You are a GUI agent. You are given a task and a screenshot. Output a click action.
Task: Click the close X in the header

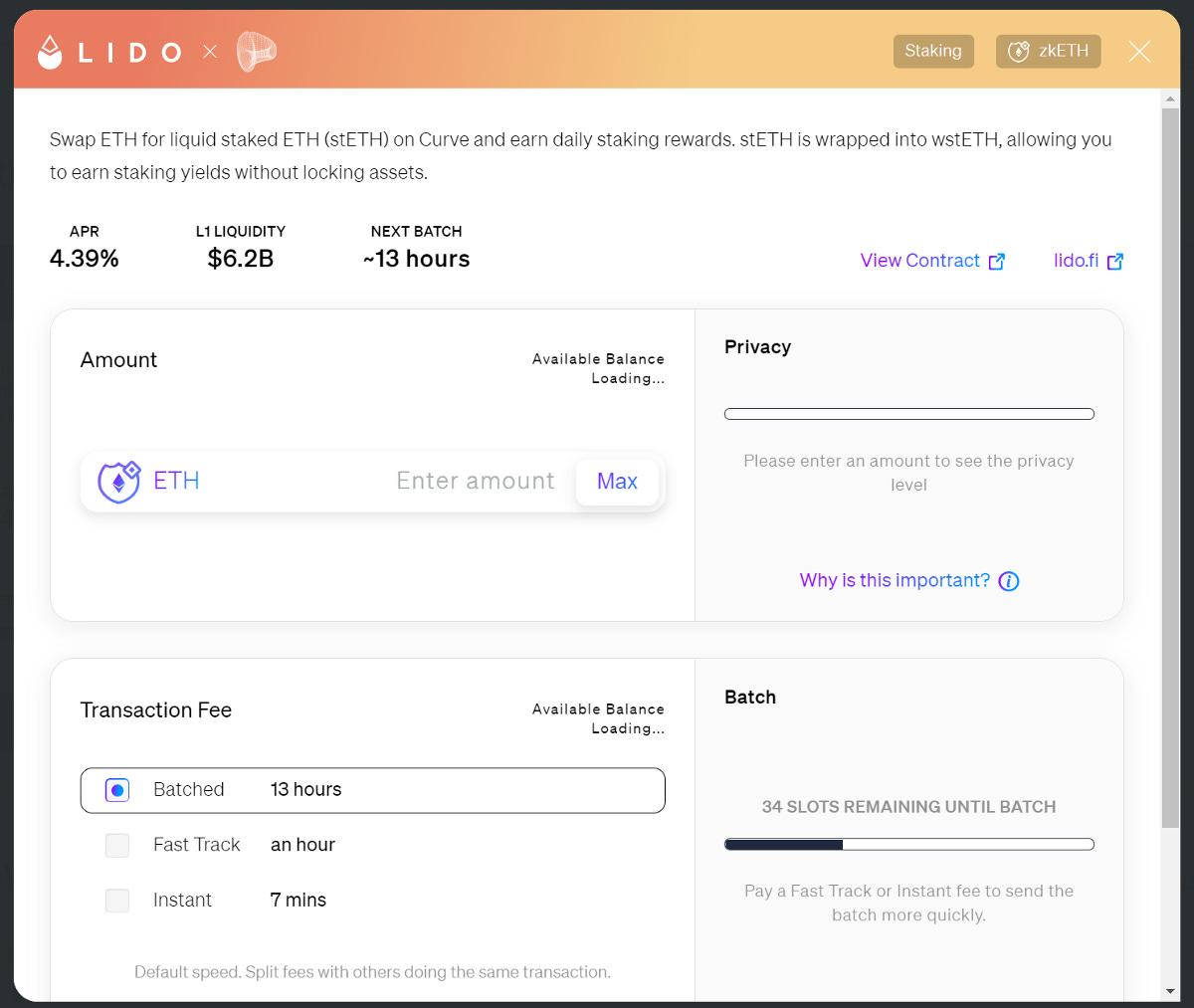tap(1138, 51)
